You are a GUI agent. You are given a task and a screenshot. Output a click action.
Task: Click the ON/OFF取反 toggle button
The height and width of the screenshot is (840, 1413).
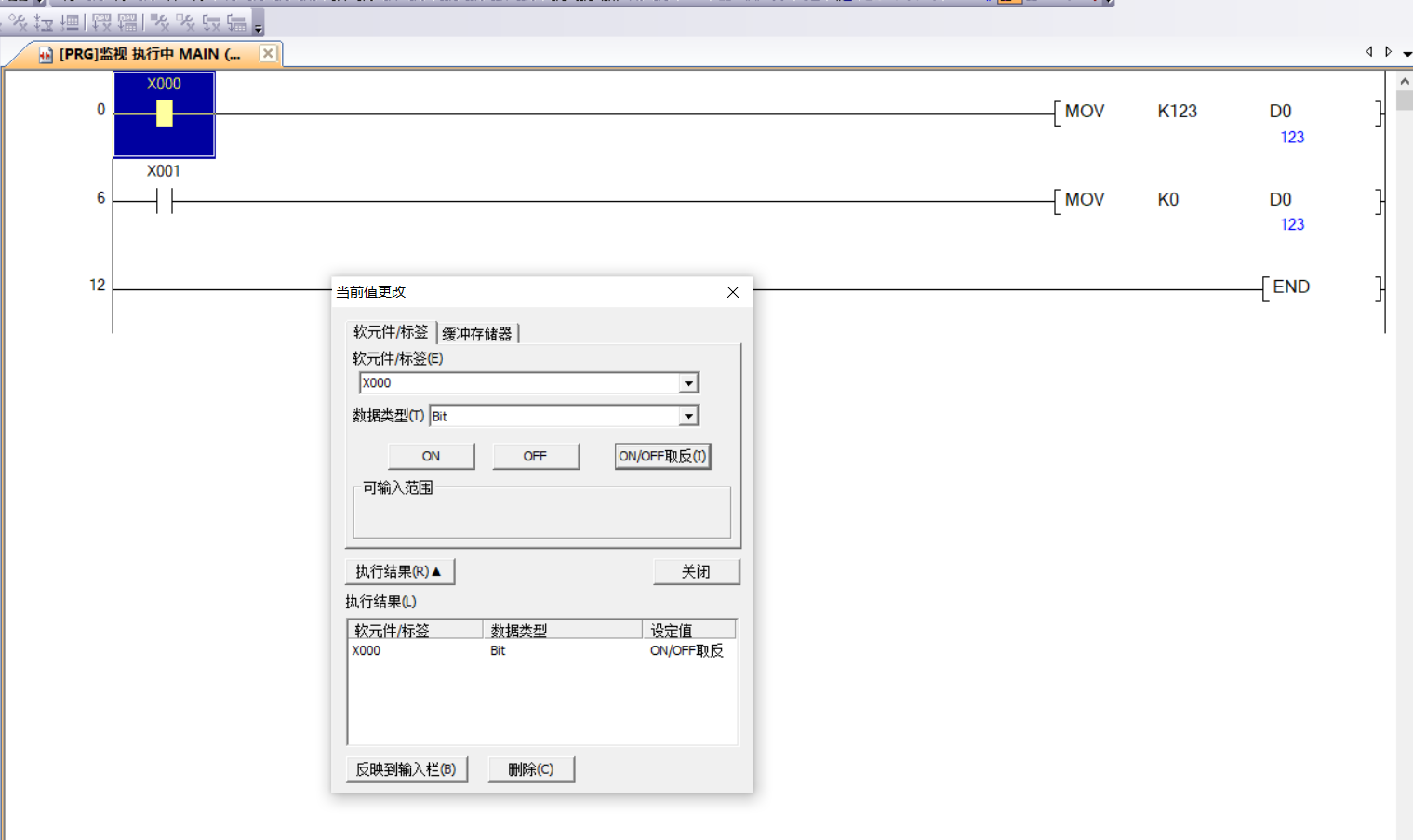pyautogui.click(x=662, y=456)
